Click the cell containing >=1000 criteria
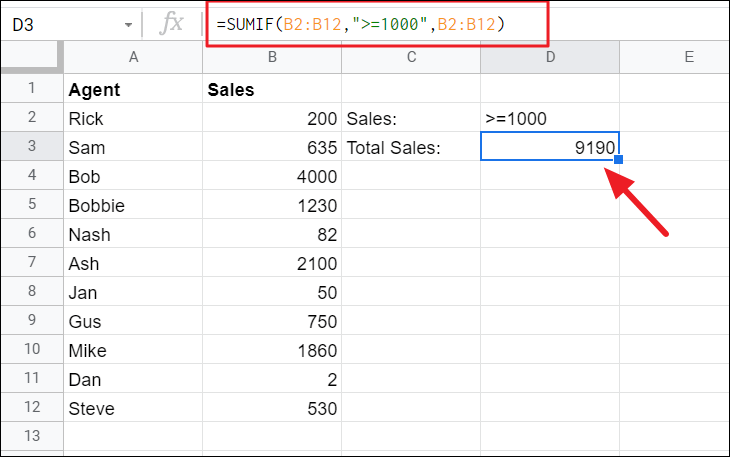The height and width of the screenshot is (457, 730). 550,118
